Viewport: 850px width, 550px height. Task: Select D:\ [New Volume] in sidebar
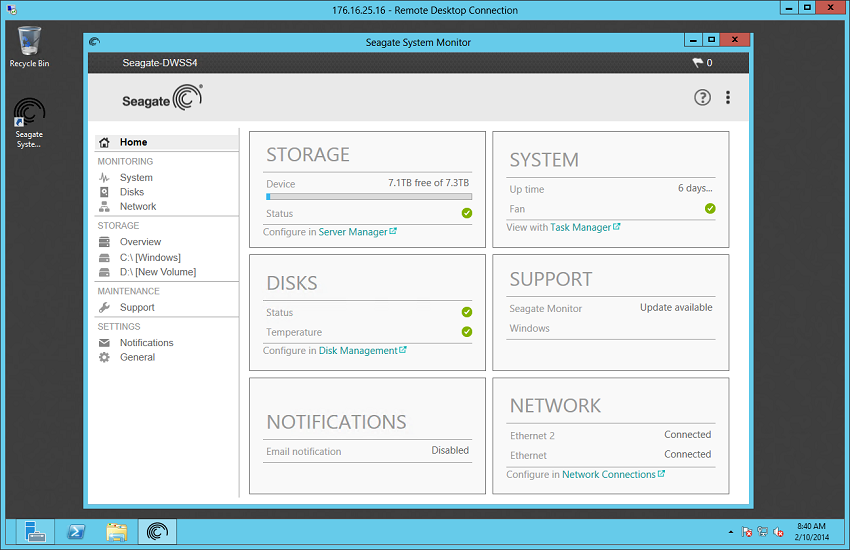[x=158, y=272]
